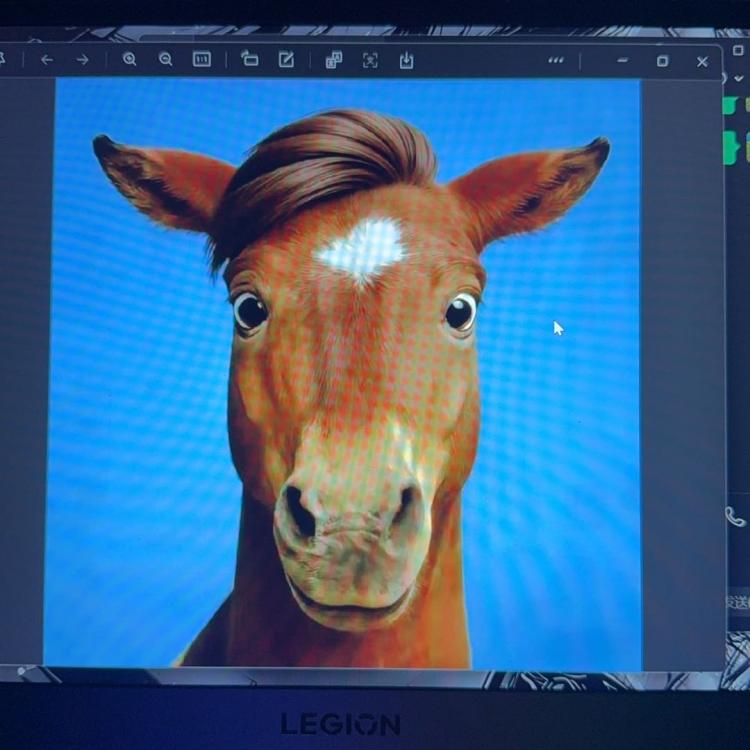Go to the previous image with left arrow
750x750 pixels.
(x=47, y=60)
